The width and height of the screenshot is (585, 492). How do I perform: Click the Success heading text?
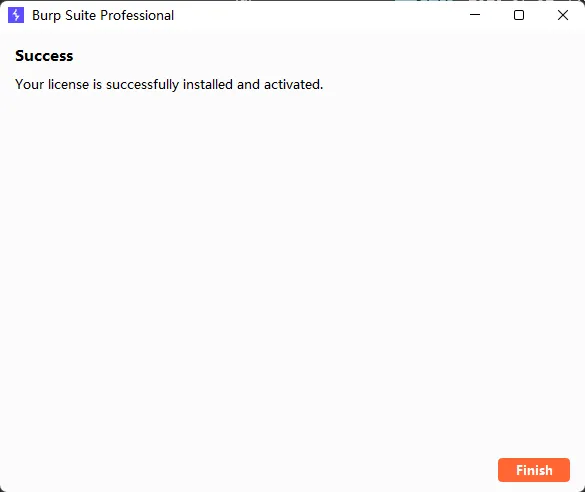tap(44, 56)
